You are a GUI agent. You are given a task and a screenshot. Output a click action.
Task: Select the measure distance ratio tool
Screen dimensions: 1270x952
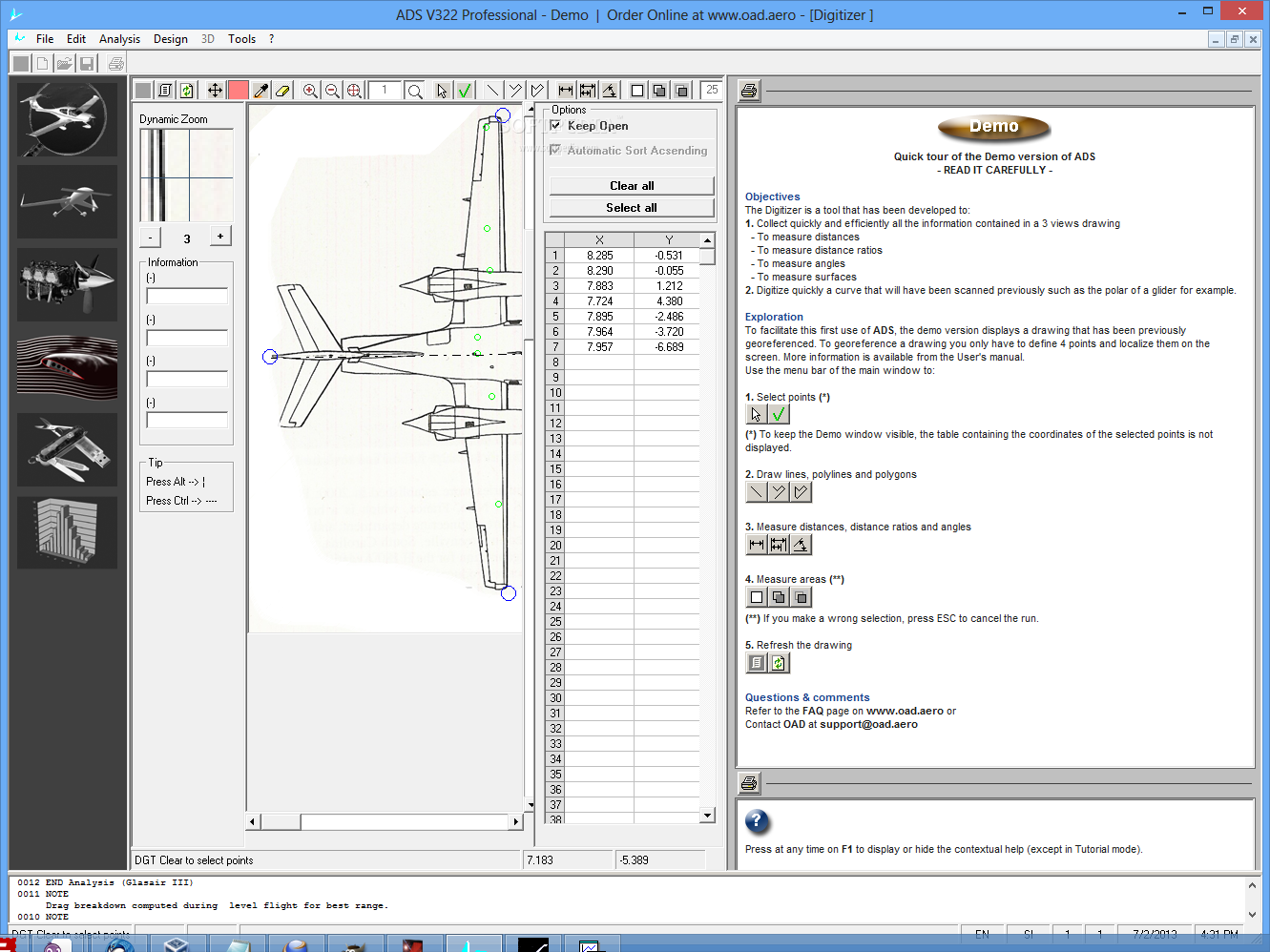coord(588,91)
